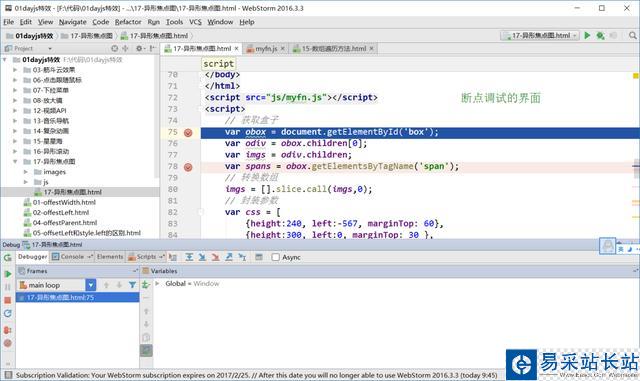The image size is (640, 381).
Task: Expand the images folder
Action: 25,172
